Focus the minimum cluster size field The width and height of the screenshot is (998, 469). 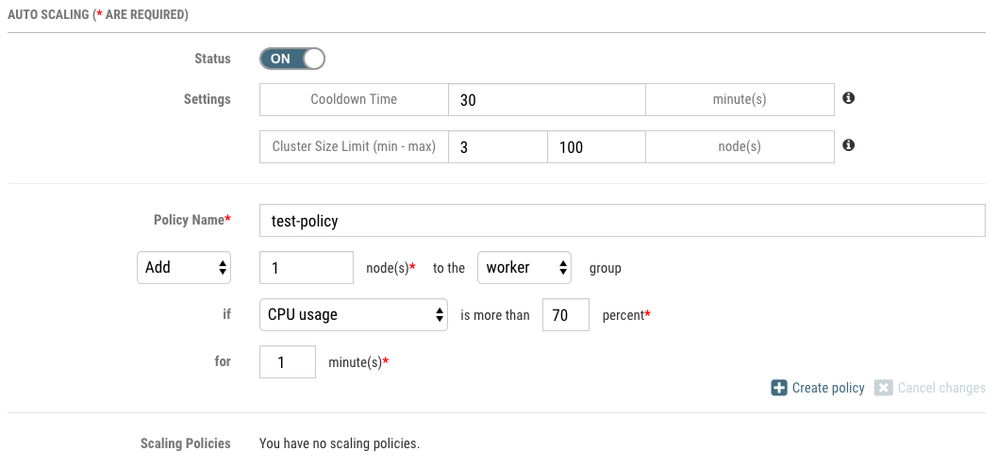tap(497, 146)
